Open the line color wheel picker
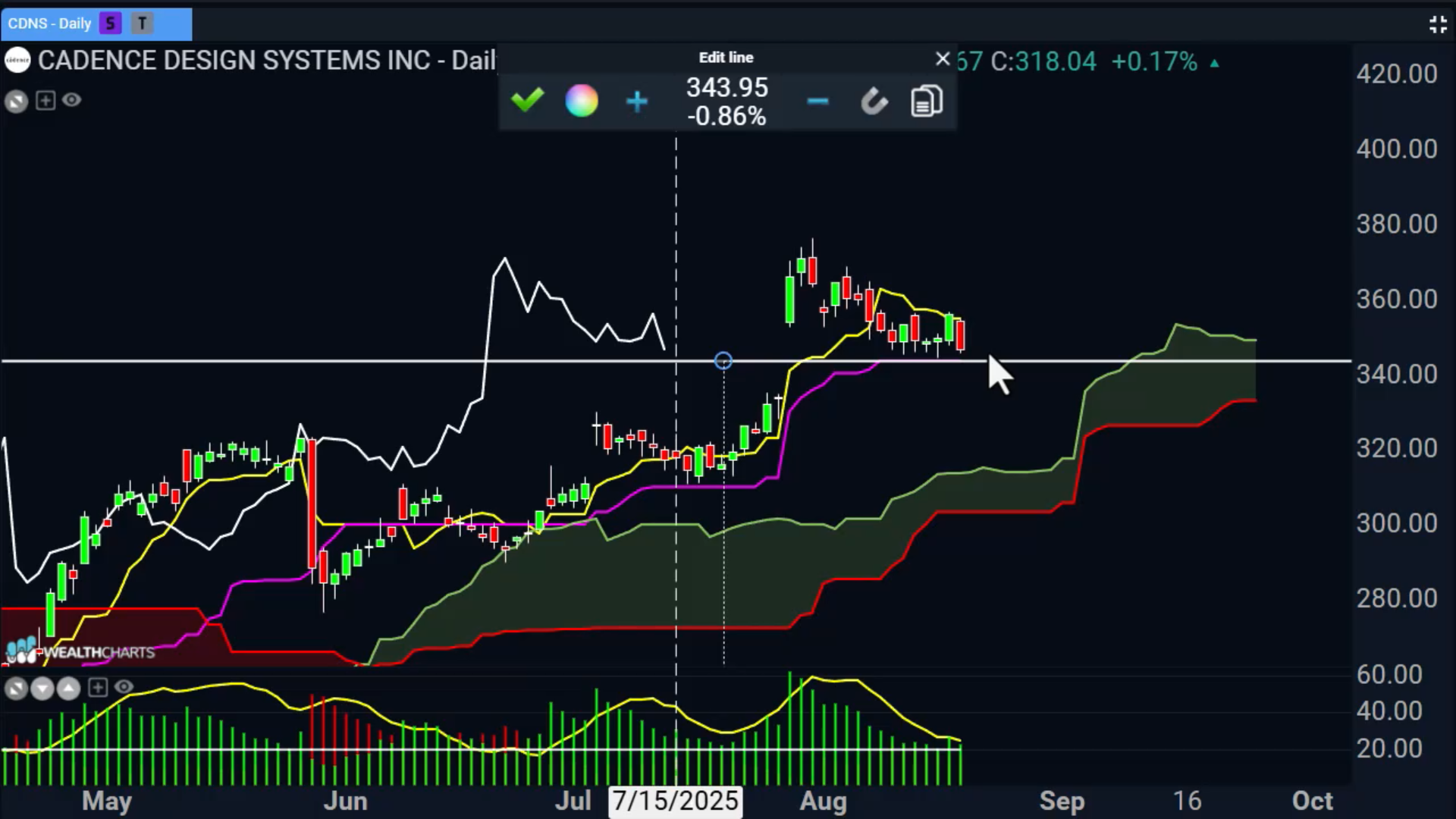 click(582, 101)
